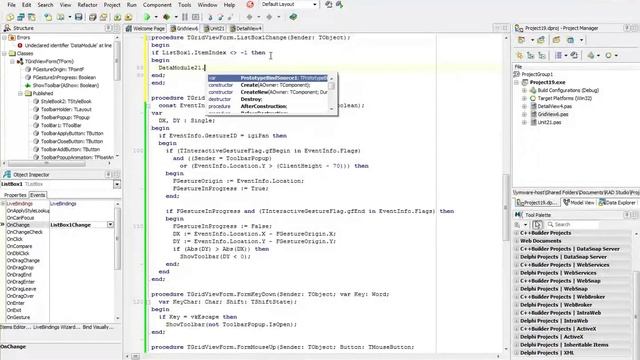Switch to the Welcome Page tab

[145, 28]
